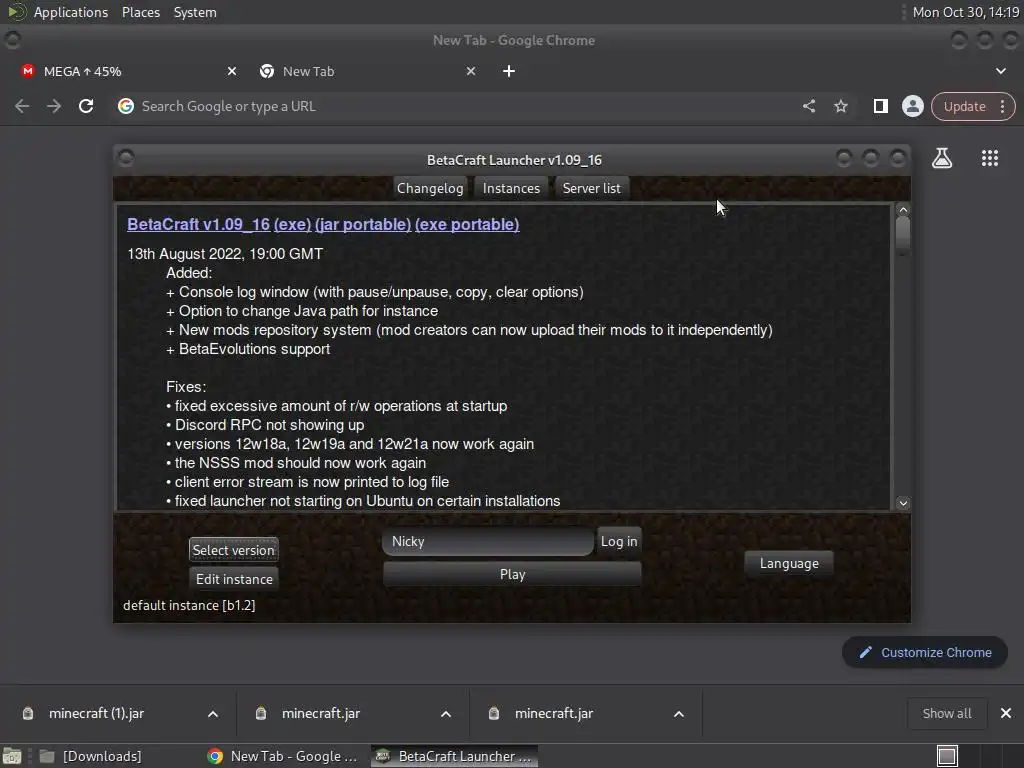The width and height of the screenshot is (1024, 768).
Task: Click the Log in button
Action: coord(619,541)
